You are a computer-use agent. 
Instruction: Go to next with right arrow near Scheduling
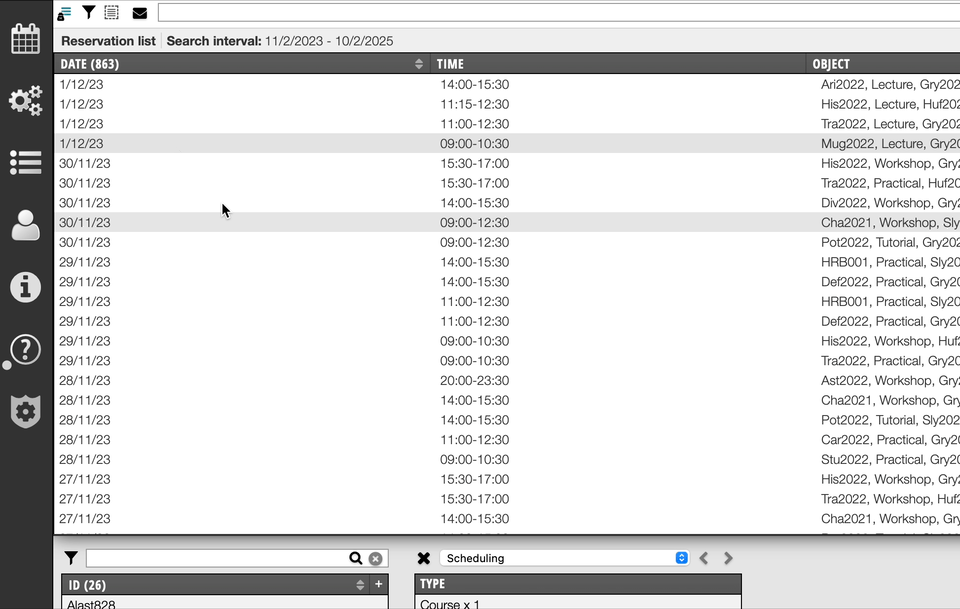(x=728, y=558)
